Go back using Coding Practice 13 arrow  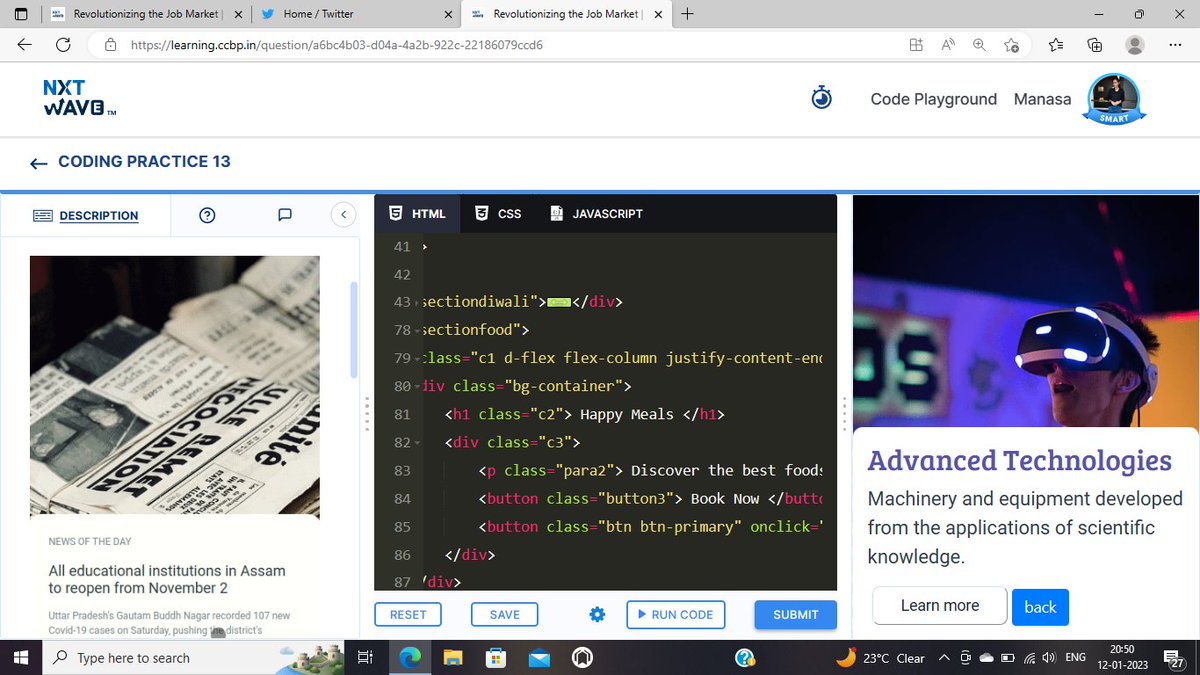39,162
